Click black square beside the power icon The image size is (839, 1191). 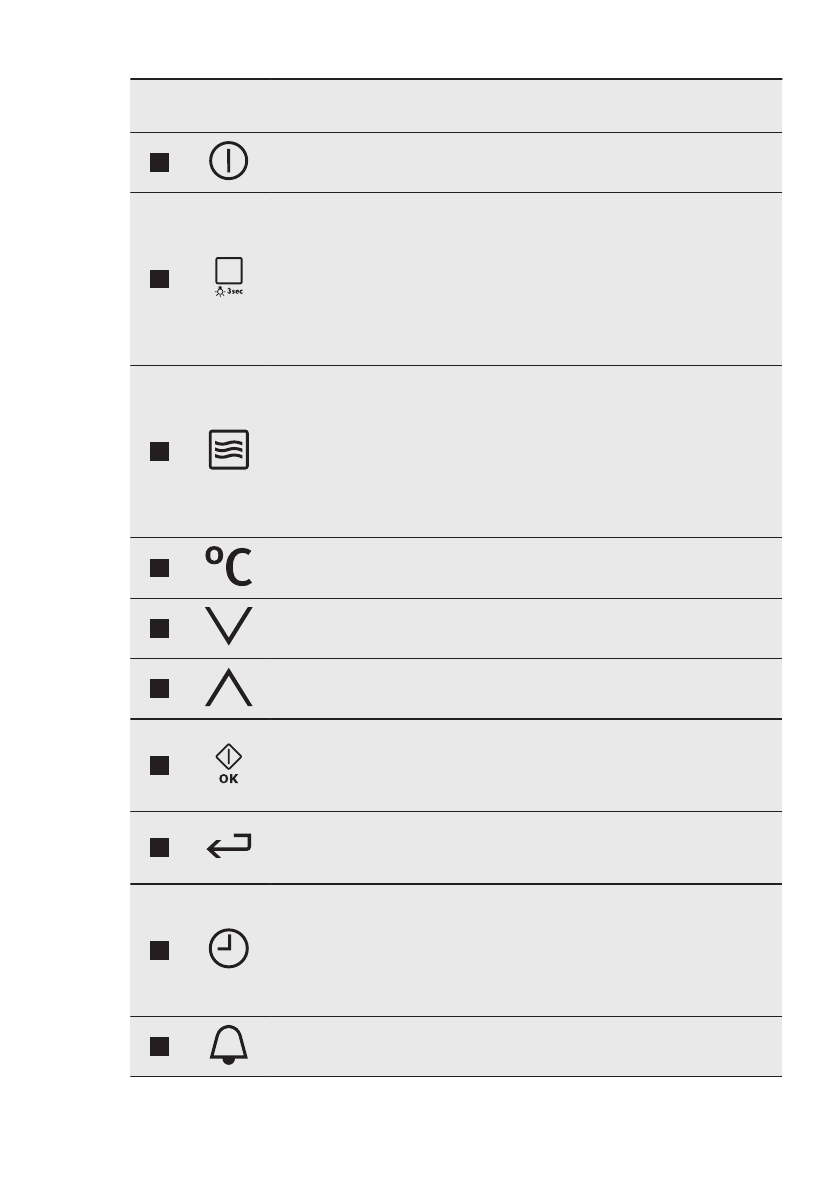point(158,162)
